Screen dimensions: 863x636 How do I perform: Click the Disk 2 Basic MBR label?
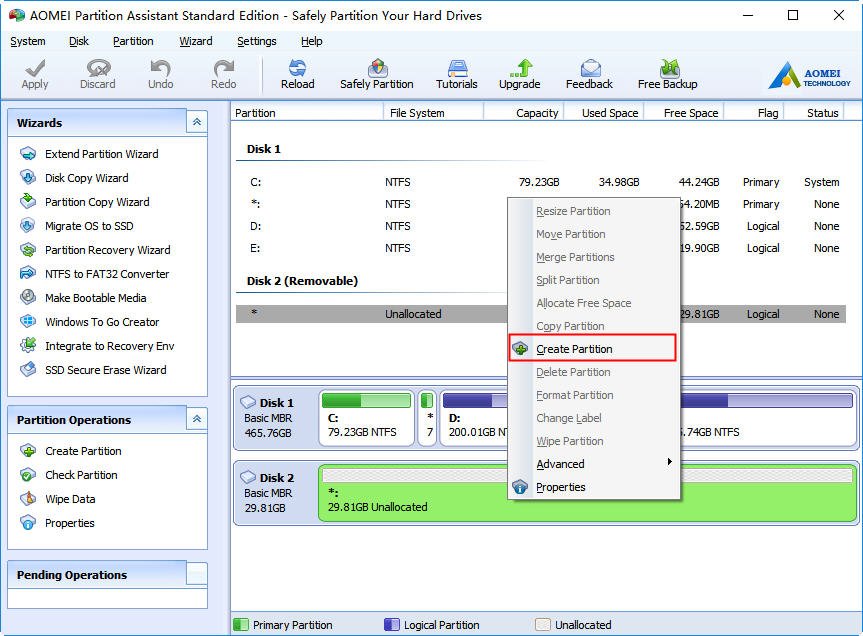[270, 492]
